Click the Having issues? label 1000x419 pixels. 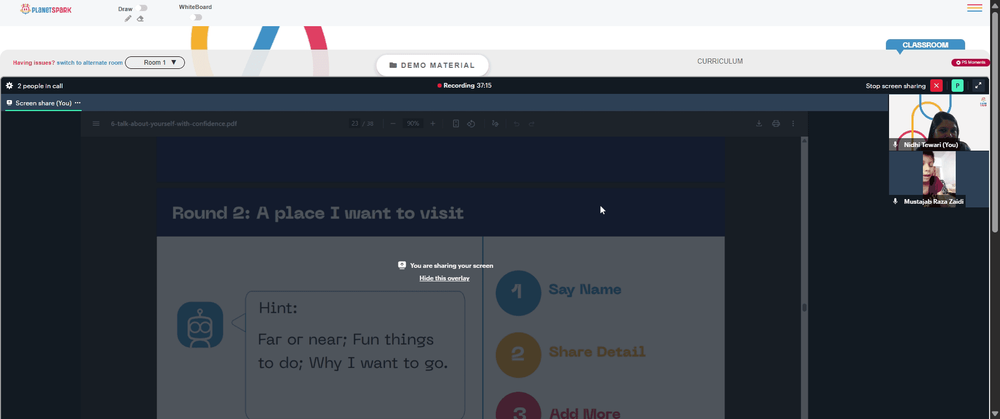(34, 62)
